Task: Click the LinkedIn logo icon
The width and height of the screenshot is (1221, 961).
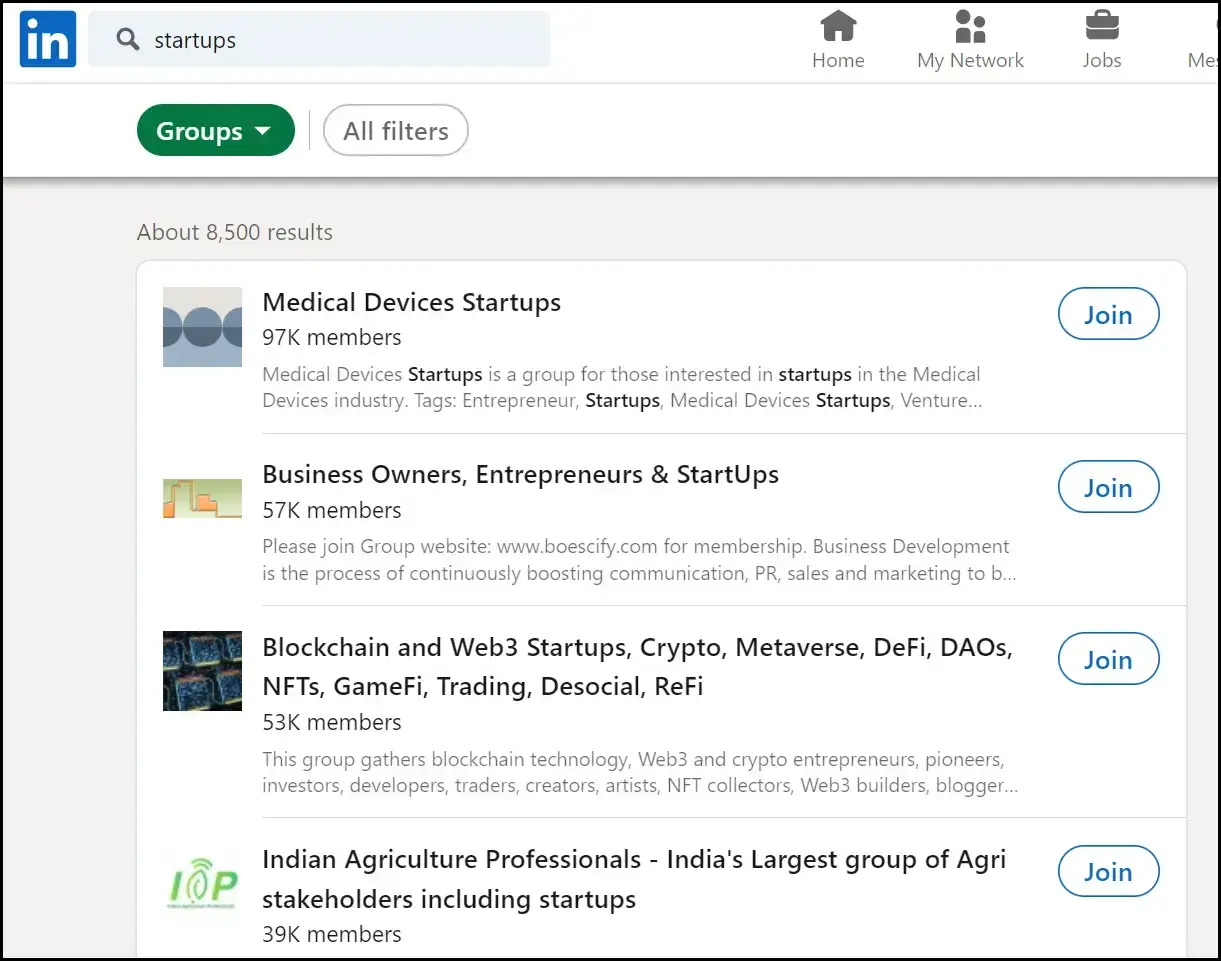Action: tap(47, 39)
